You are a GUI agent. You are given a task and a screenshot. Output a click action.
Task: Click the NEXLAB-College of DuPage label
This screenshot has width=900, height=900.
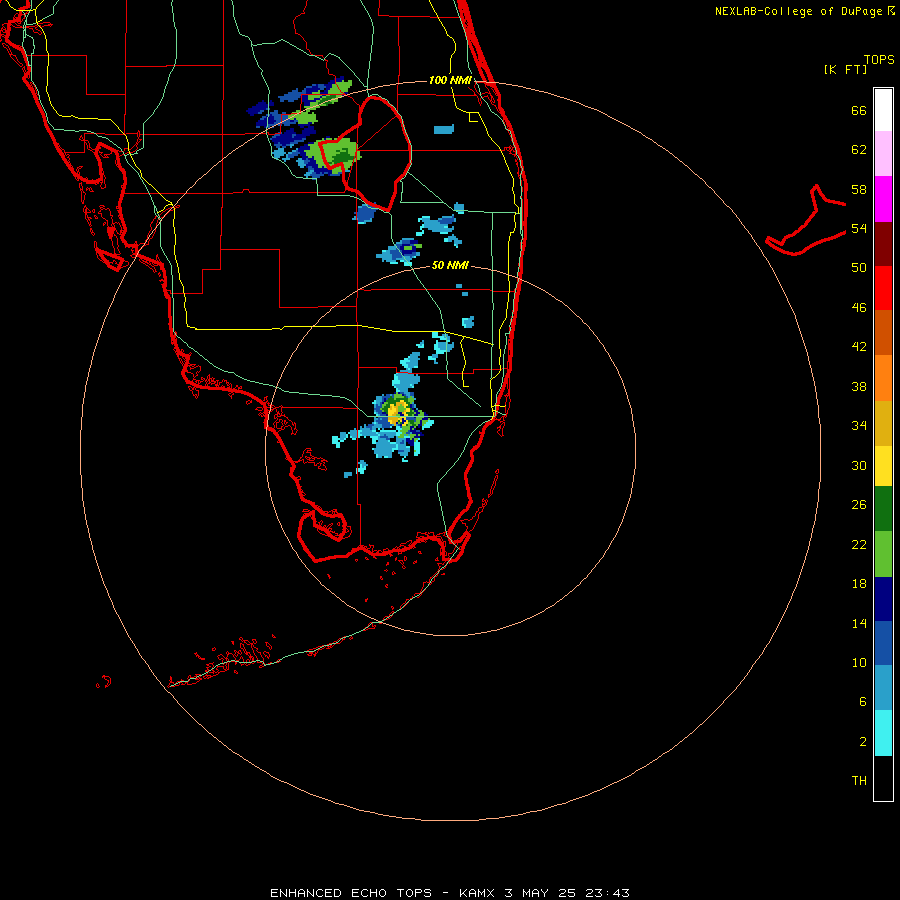pos(798,11)
